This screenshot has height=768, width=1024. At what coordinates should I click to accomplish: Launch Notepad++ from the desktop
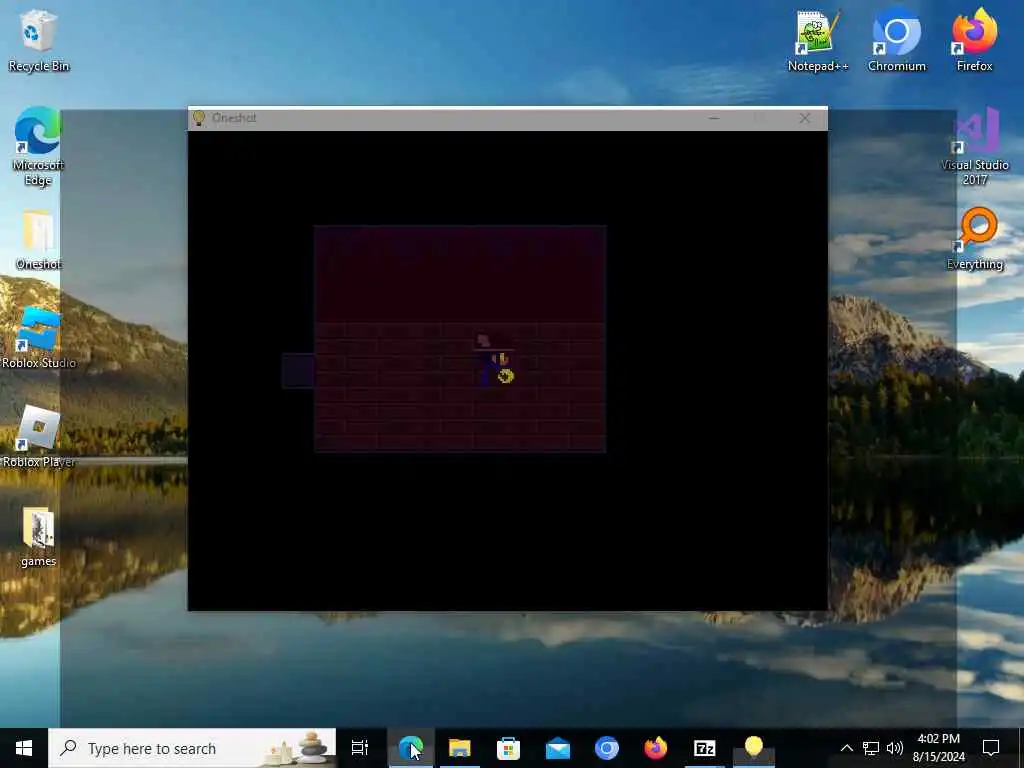tap(818, 40)
